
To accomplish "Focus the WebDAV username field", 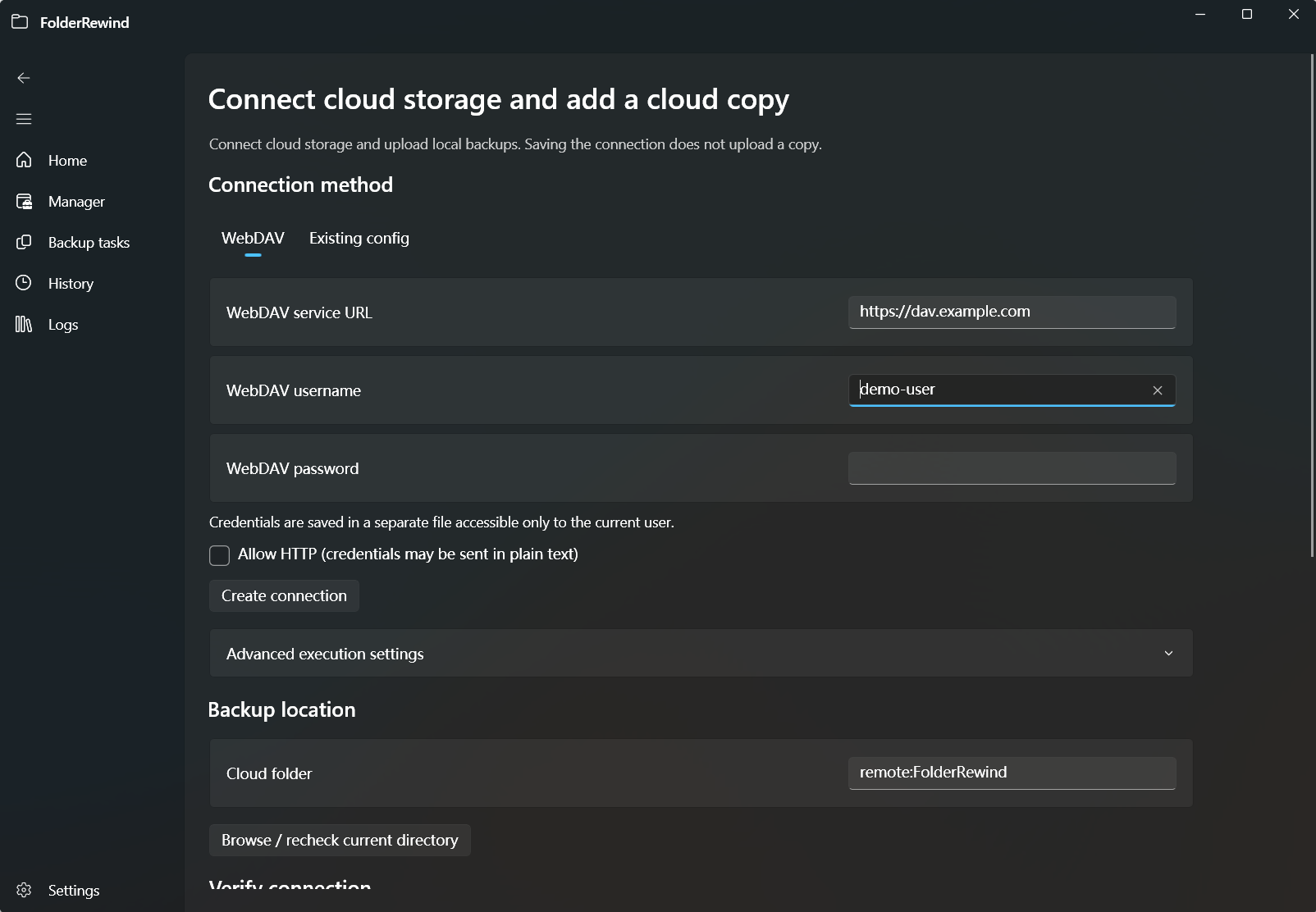I will tap(1012, 390).
